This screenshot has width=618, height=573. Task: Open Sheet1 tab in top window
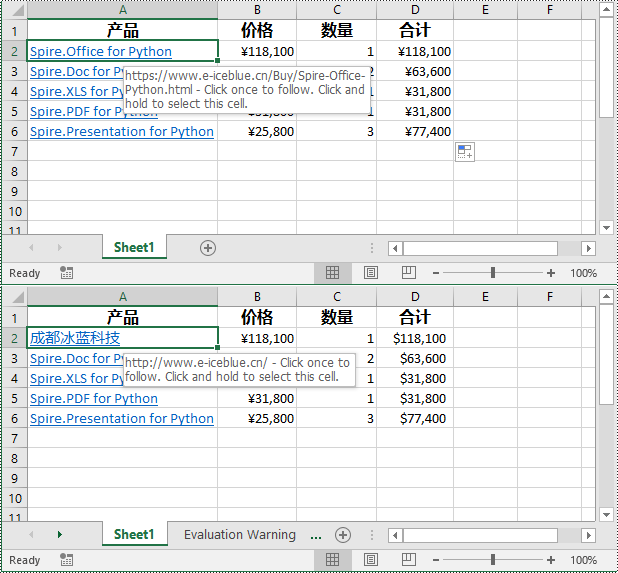coord(134,247)
